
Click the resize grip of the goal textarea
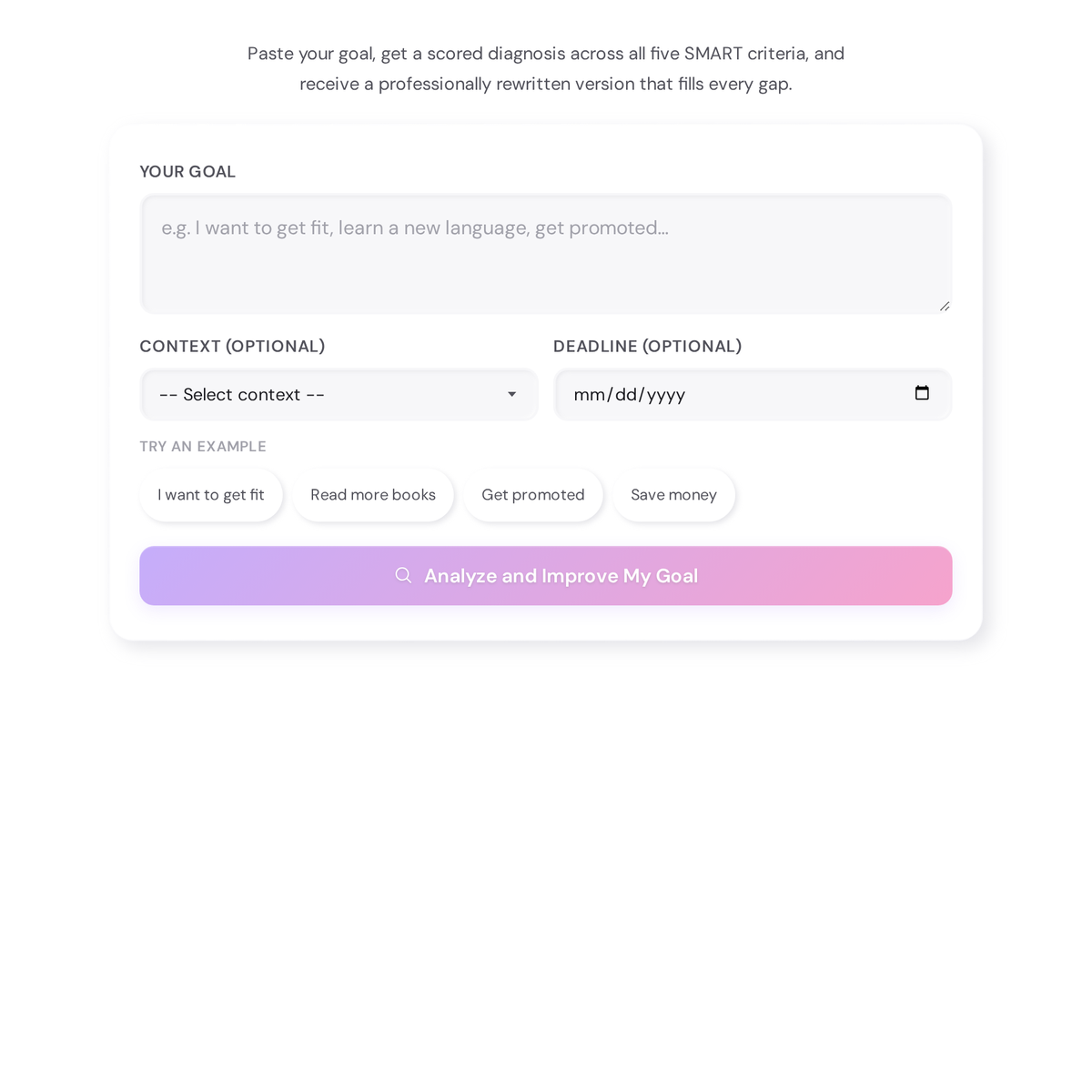click(944, 307)
